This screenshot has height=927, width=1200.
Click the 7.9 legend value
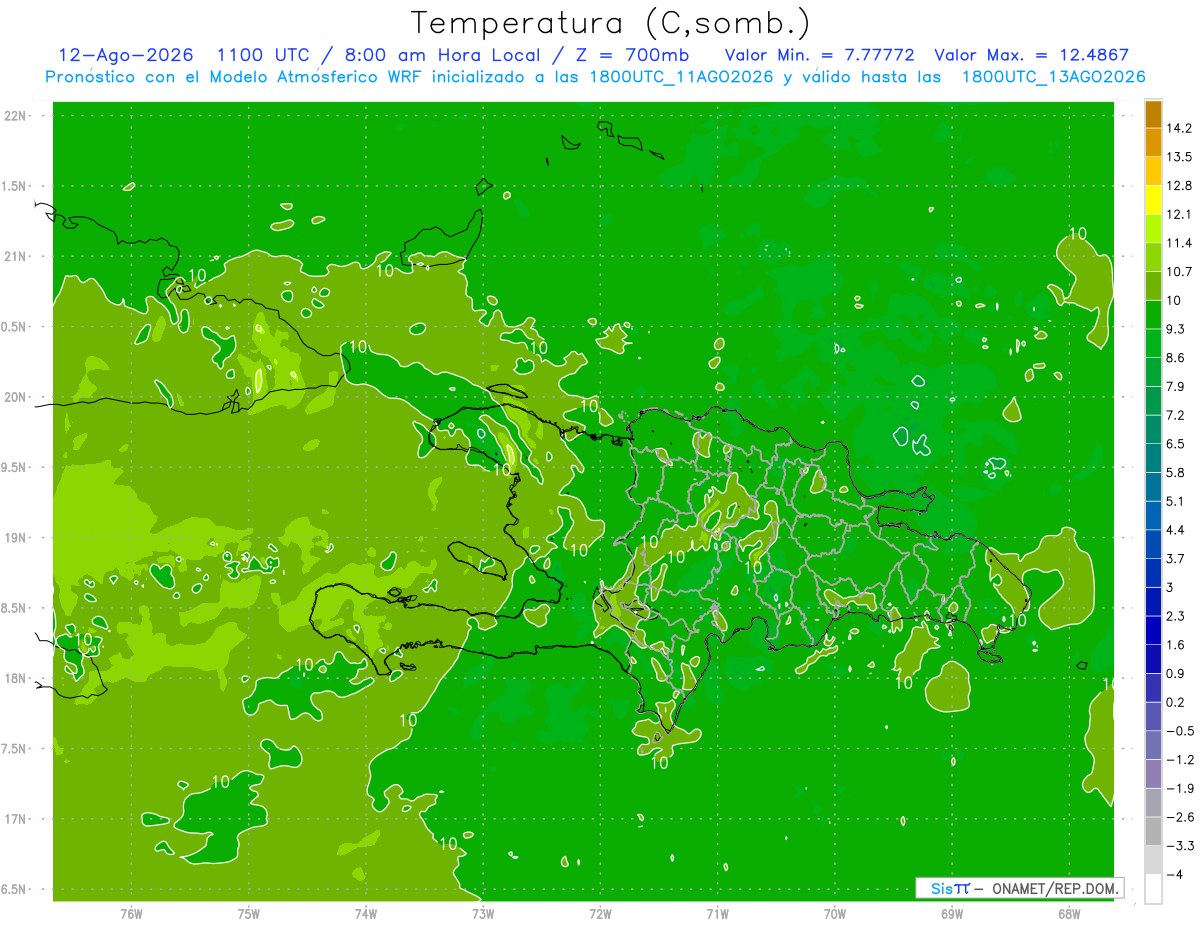[1177, 386]
